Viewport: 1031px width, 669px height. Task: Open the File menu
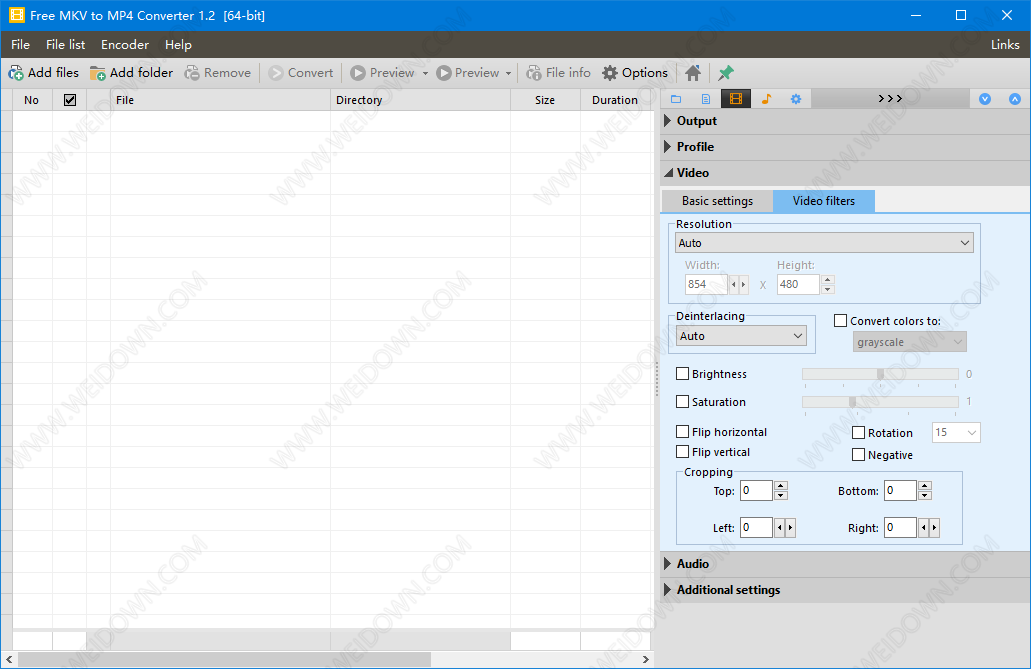20,45
